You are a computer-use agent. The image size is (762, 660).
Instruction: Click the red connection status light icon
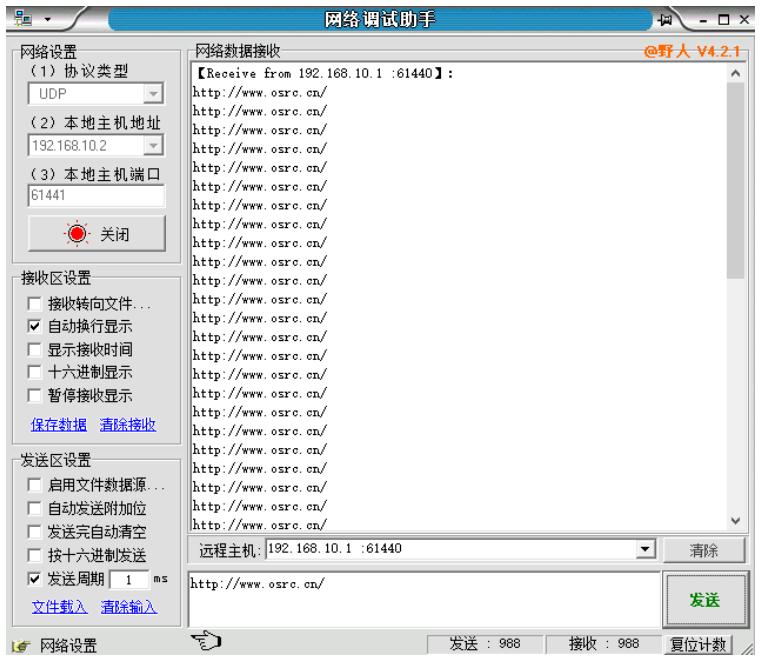tap(77, 234)
